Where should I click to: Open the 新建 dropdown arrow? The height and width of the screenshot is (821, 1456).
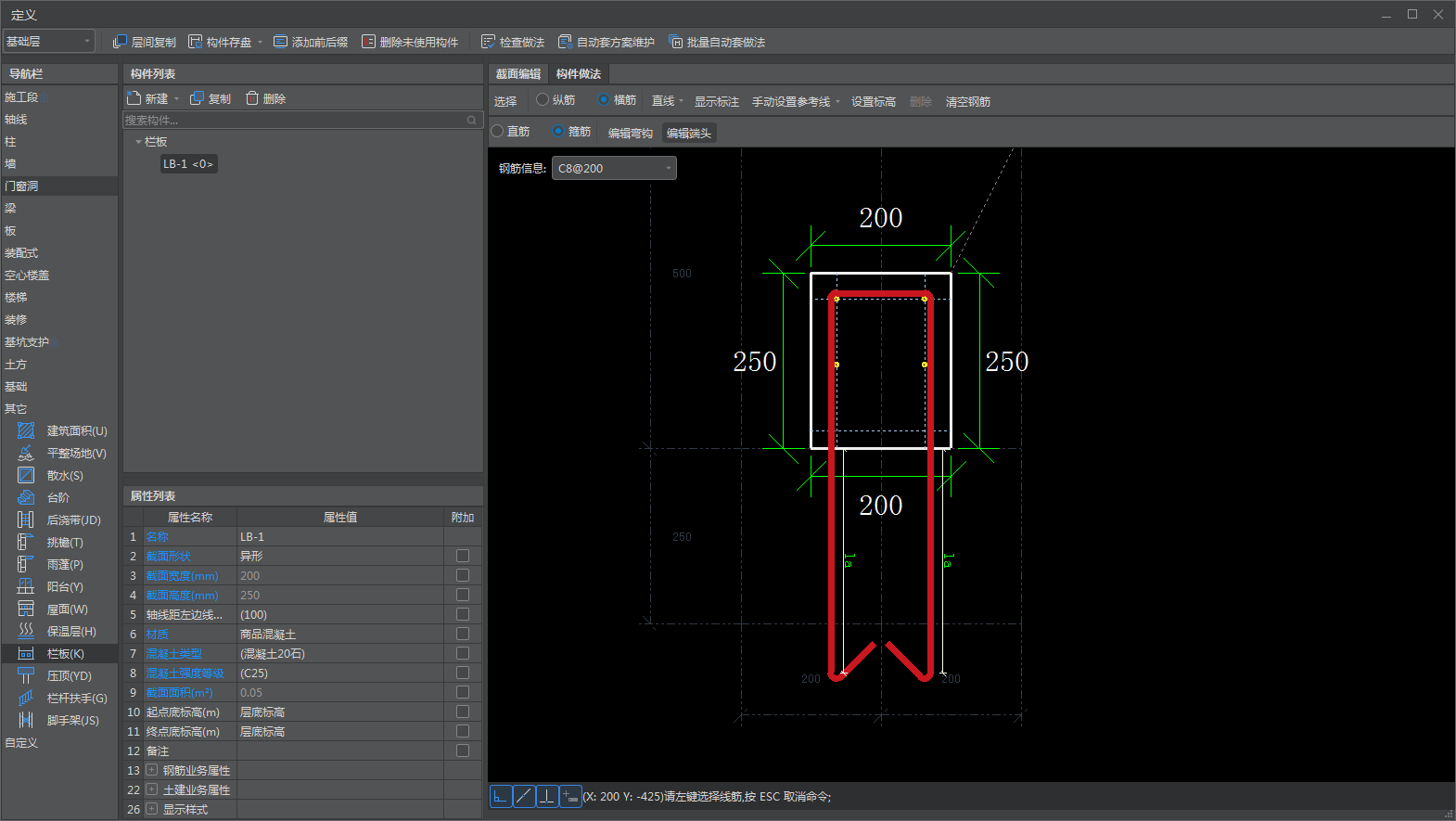[x=176, y=98]
